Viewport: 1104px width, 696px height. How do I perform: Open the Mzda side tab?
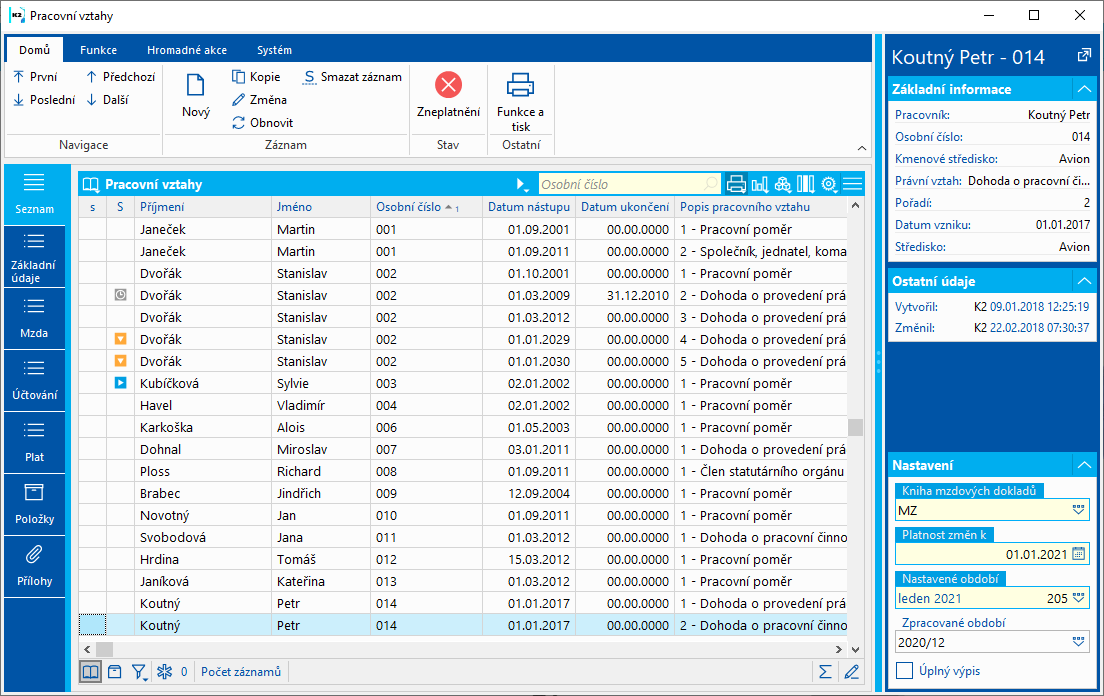pyautogui.click(x=34, y=319)
